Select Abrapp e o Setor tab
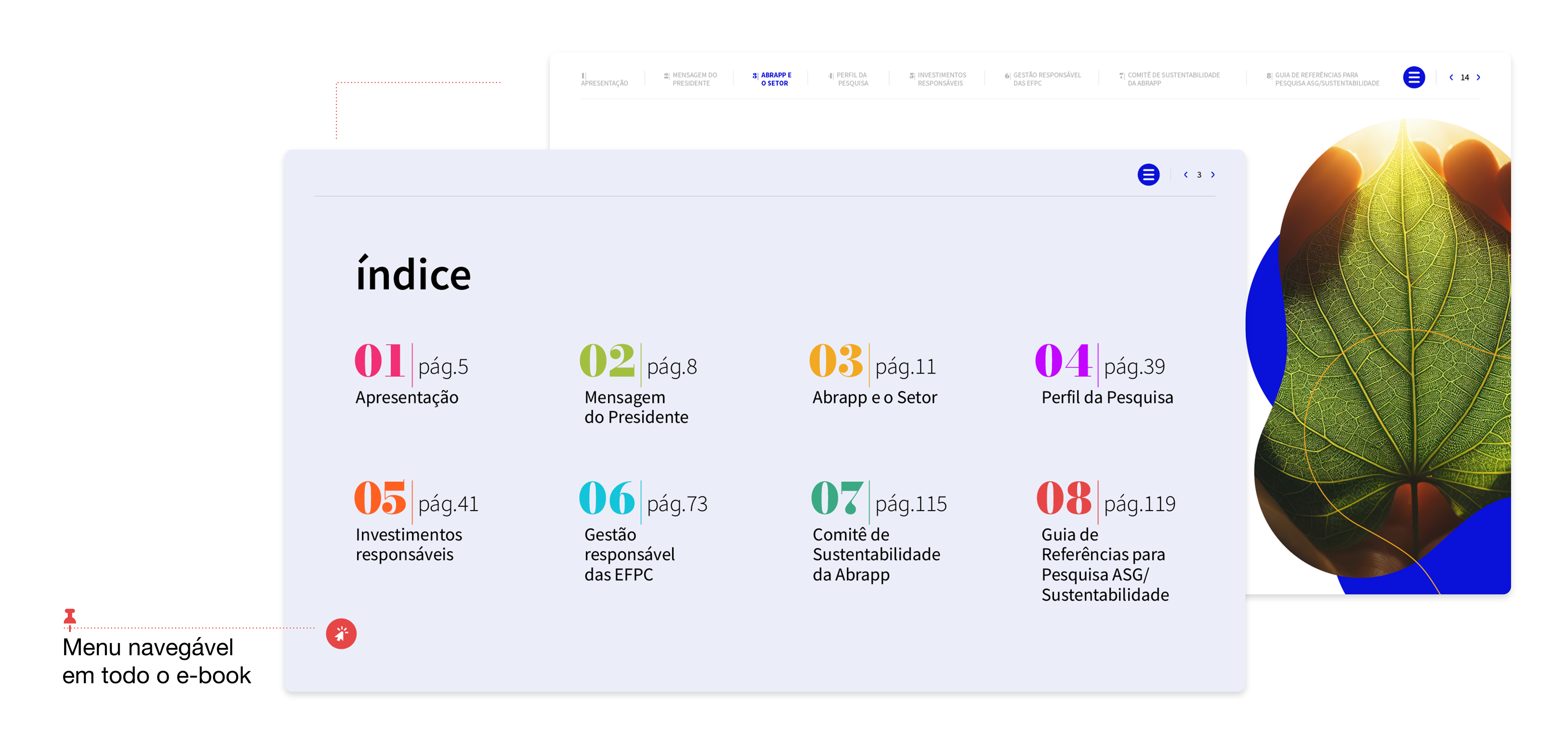This screenshot has height=744, width=1568. [x=774, y=79]
